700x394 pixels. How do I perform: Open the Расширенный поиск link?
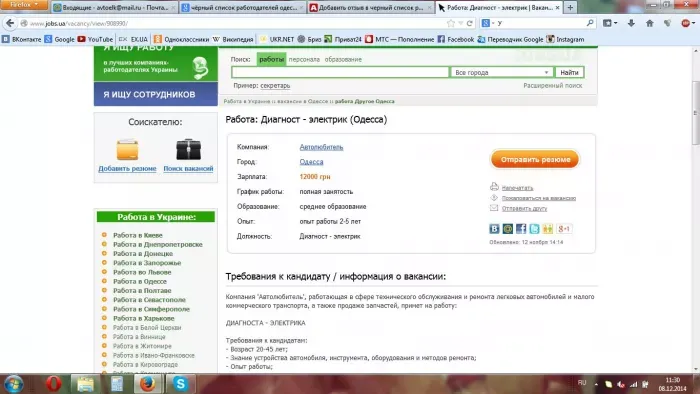coord(553,85)
